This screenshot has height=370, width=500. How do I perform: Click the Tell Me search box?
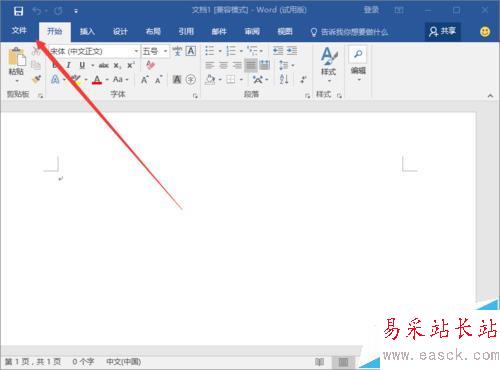(349, 32)
